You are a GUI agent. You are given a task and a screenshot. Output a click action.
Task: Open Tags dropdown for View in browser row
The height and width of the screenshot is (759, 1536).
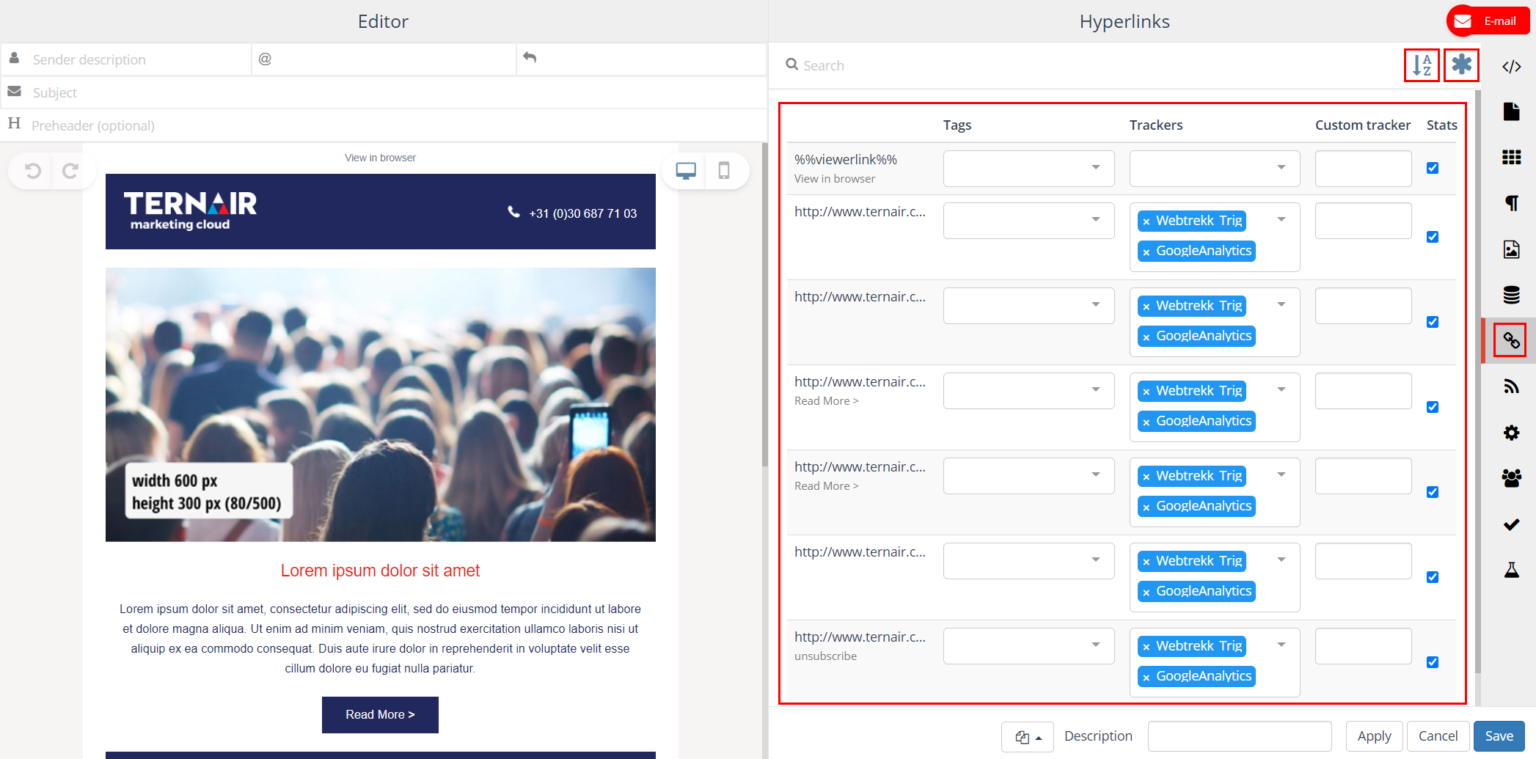point(1028,168)
